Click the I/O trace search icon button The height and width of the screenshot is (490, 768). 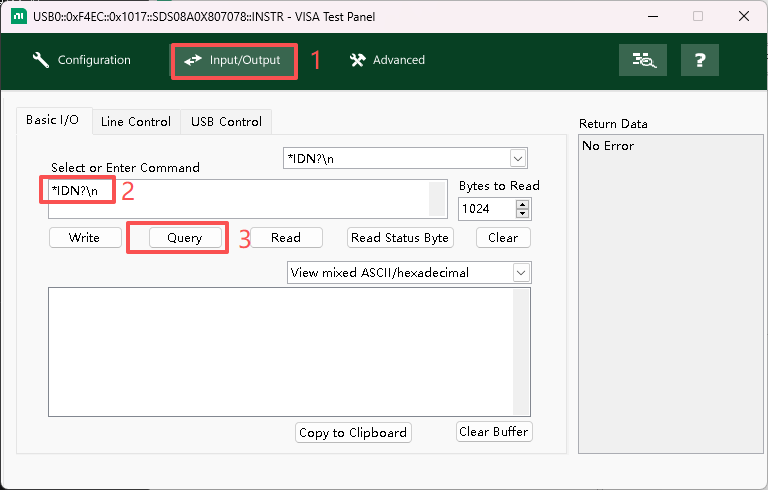643,60
